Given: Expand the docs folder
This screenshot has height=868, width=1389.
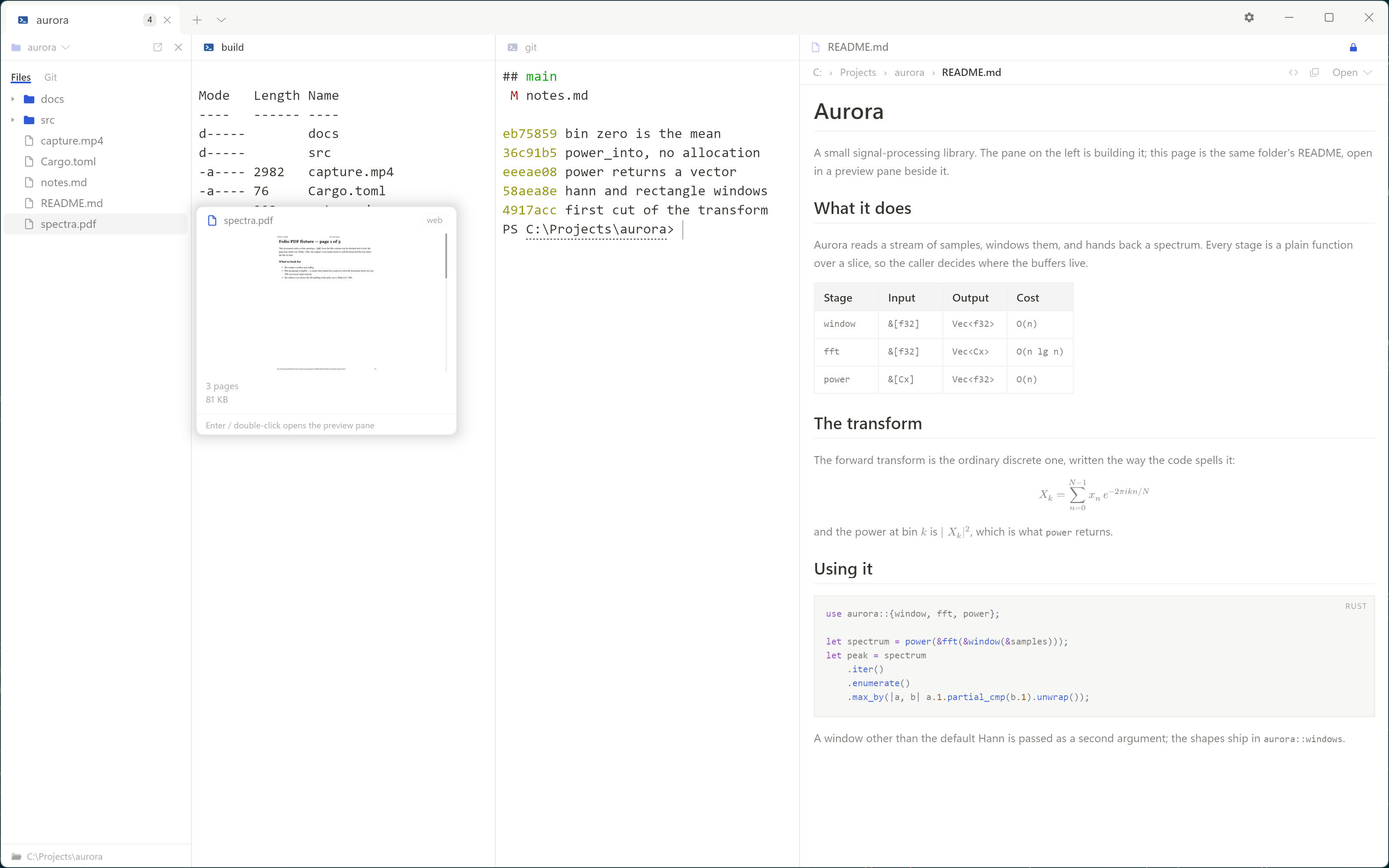Looking at the screenshot, I should [x=13, y=99].
